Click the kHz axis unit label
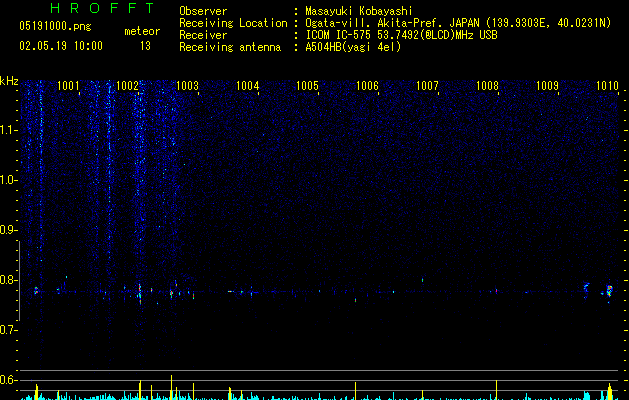This screenshot has width=629, height=400. click(9, 81)
